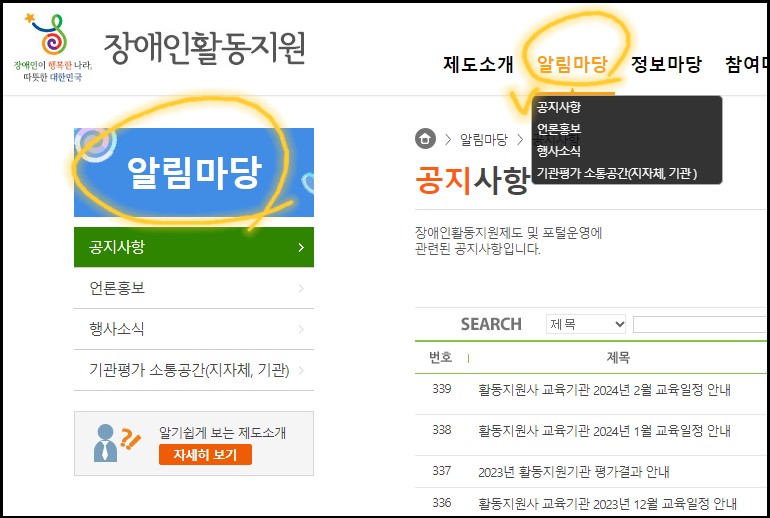Click the colorful swirl site logo
The height and width of the screenshot is (518, 770).
pos(53,48)
